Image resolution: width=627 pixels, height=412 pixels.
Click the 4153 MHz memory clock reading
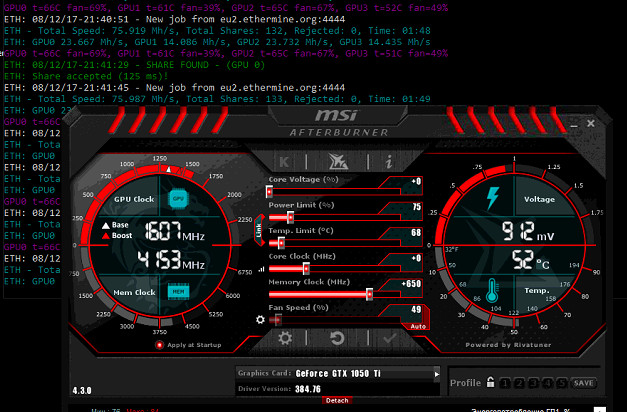click(171, 260)
